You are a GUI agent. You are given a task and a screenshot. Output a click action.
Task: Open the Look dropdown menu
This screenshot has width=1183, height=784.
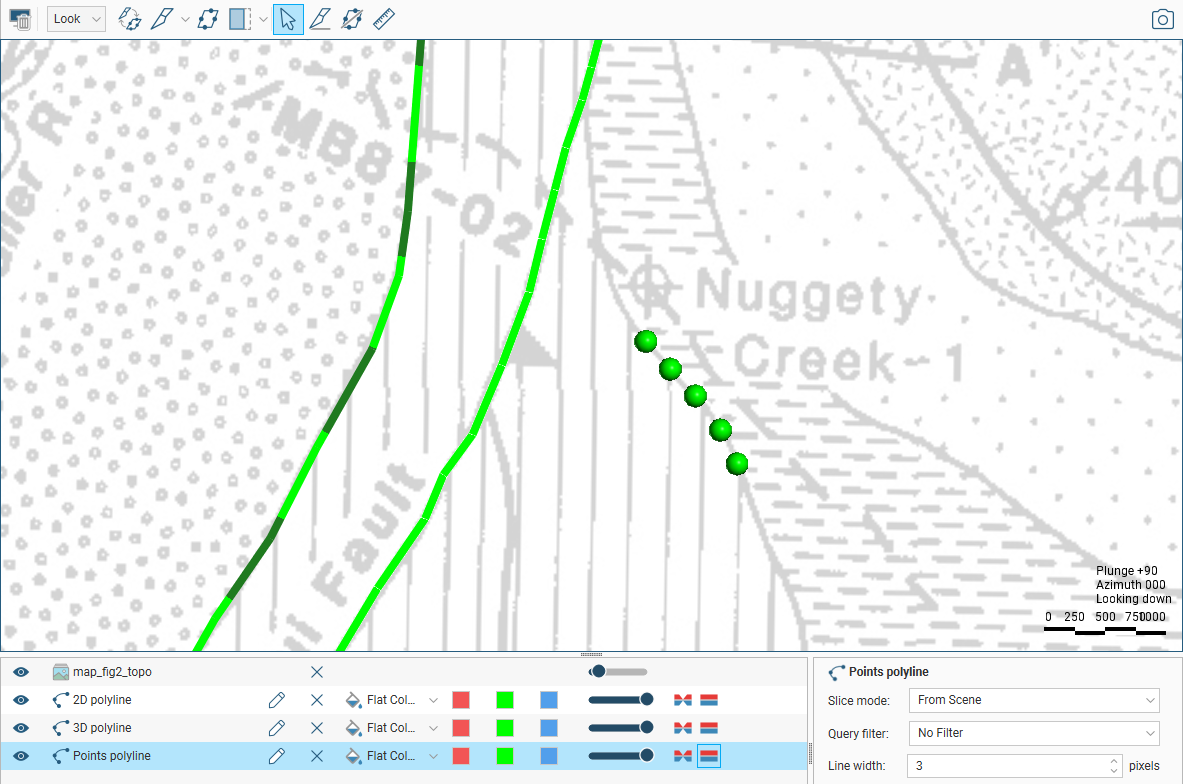[76, 19]
